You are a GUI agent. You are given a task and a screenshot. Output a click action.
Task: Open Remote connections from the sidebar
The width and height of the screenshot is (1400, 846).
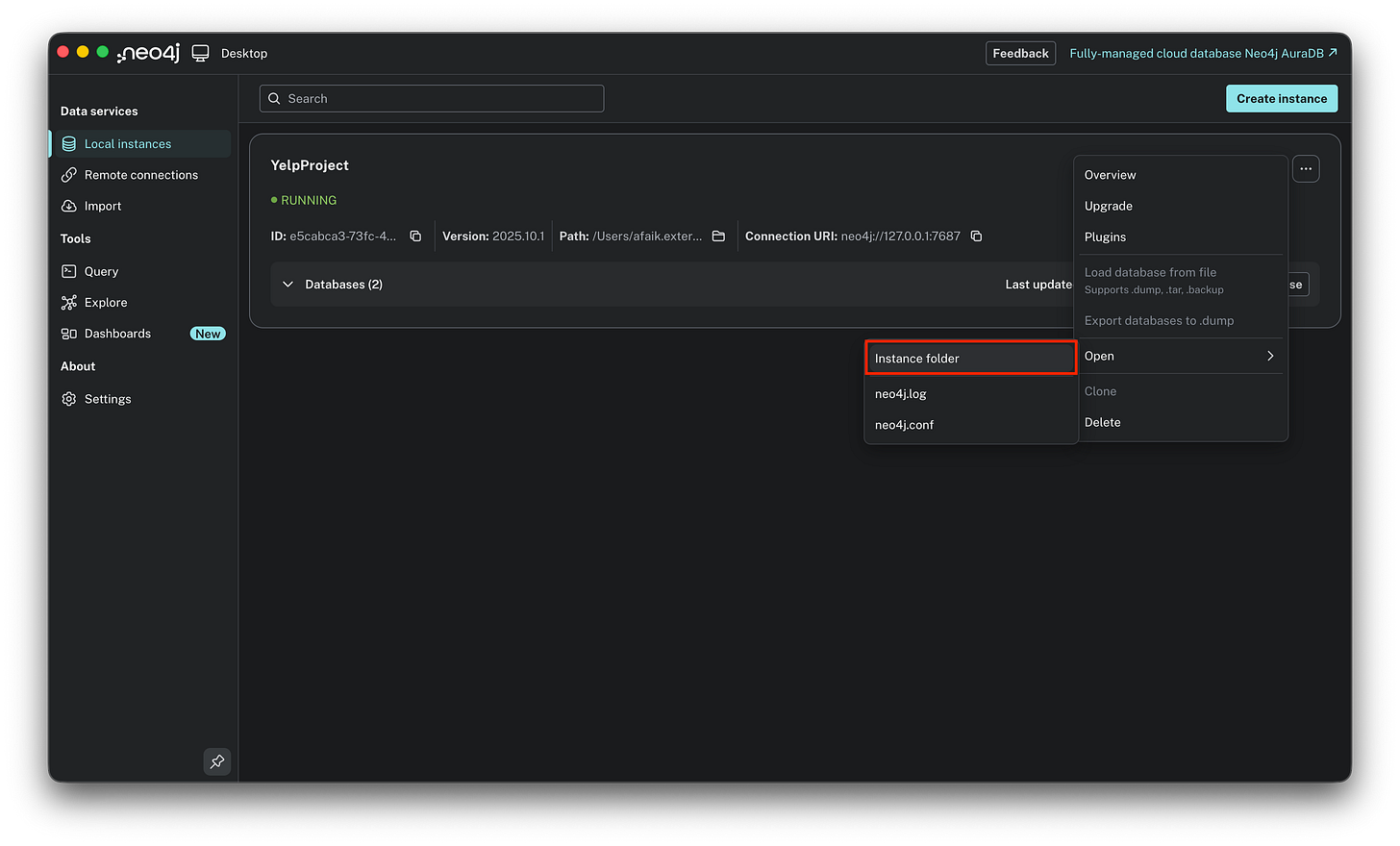68,174
